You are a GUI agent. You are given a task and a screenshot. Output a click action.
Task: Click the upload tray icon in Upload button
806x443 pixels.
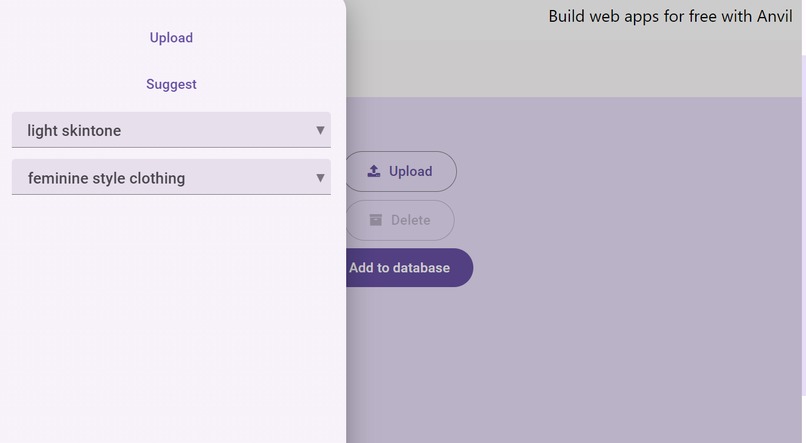click(374, 171)
